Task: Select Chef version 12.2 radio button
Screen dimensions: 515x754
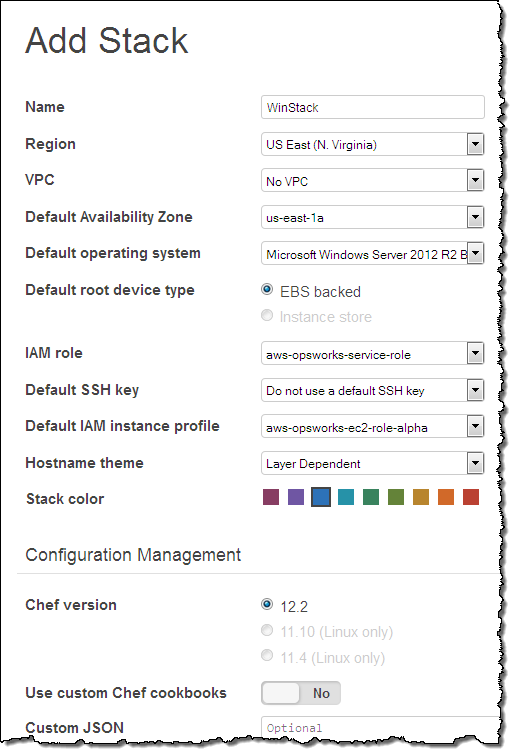Action: (267, 604)
